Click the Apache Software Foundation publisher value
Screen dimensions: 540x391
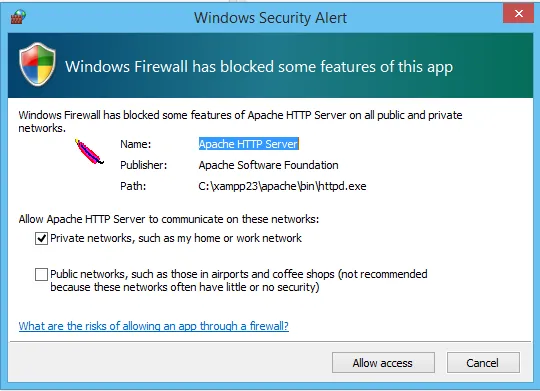[268, 165]
